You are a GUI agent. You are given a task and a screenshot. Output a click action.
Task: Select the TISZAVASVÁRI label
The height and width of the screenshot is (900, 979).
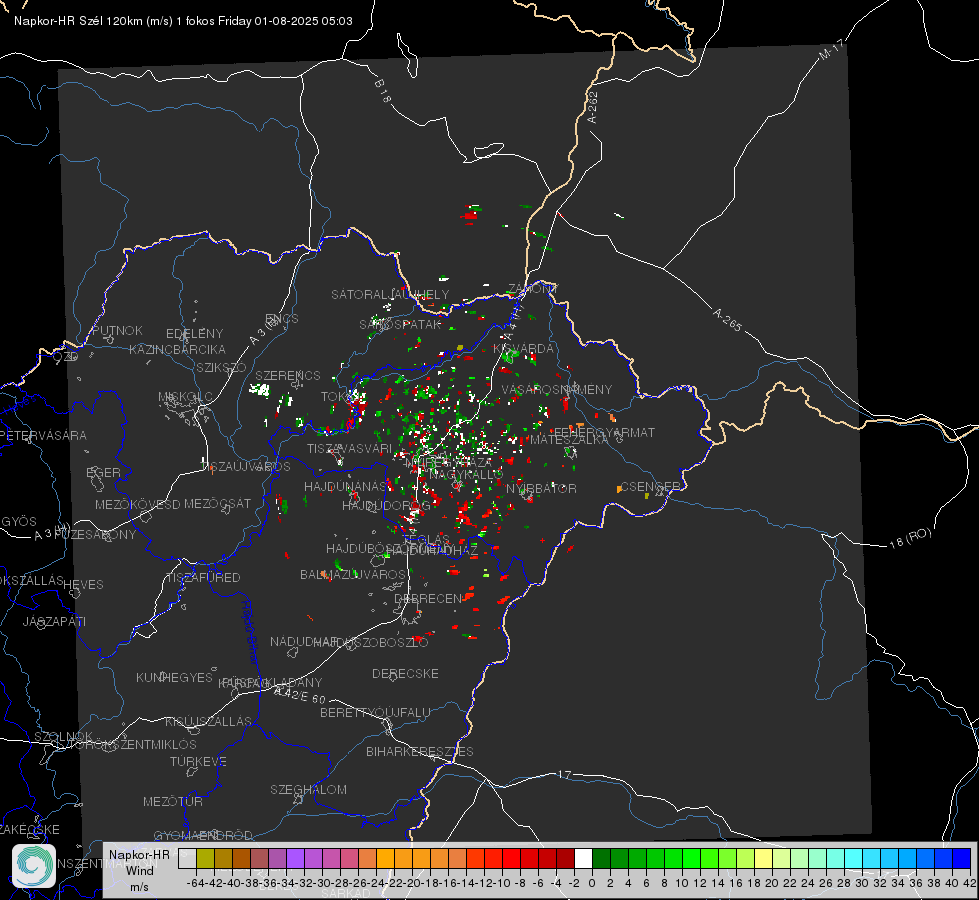[x=349, y=448]
